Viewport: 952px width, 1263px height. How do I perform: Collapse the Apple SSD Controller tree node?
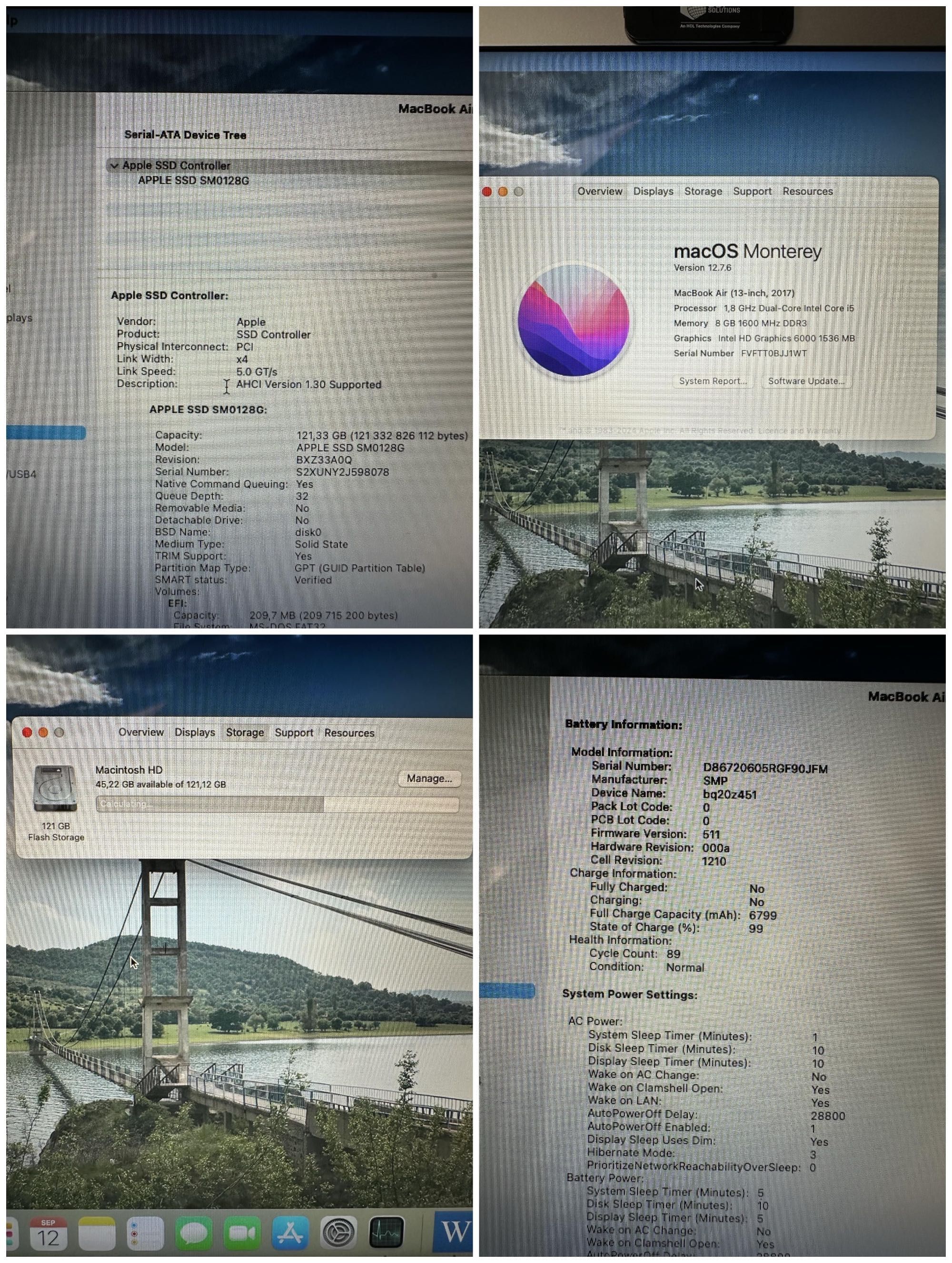[x=114, y=166]
